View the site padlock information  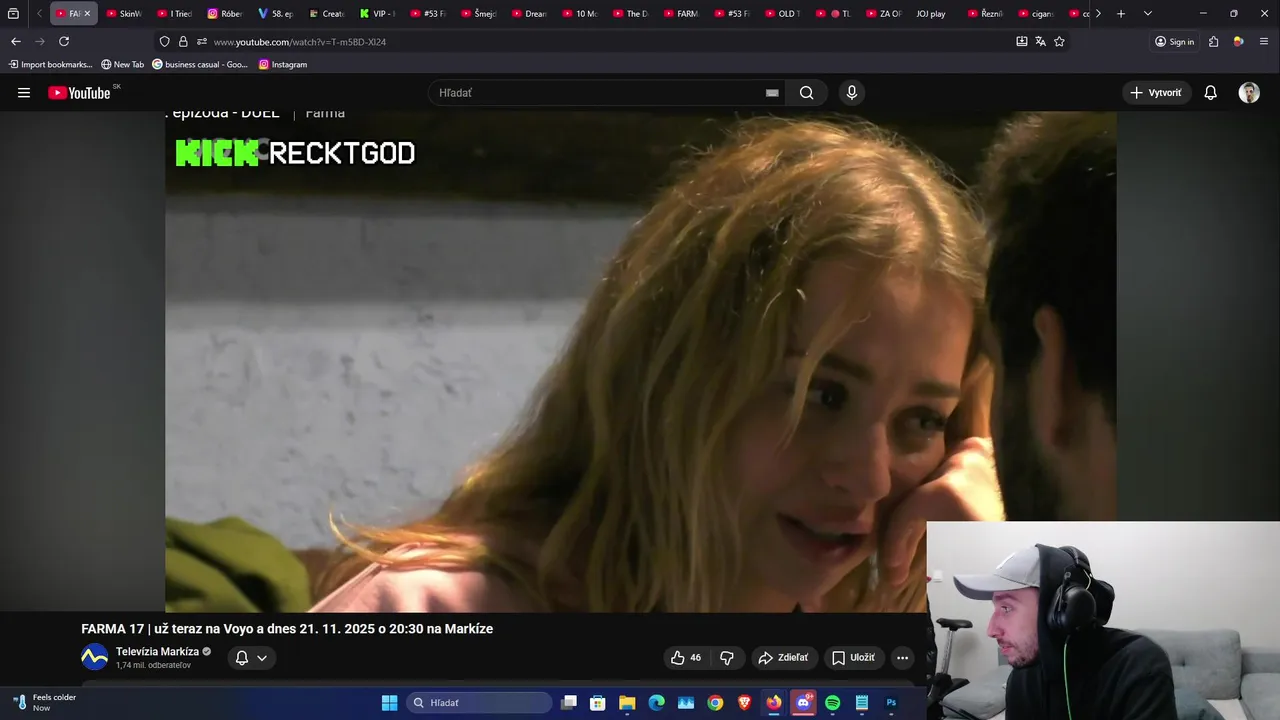click(183, 42)
